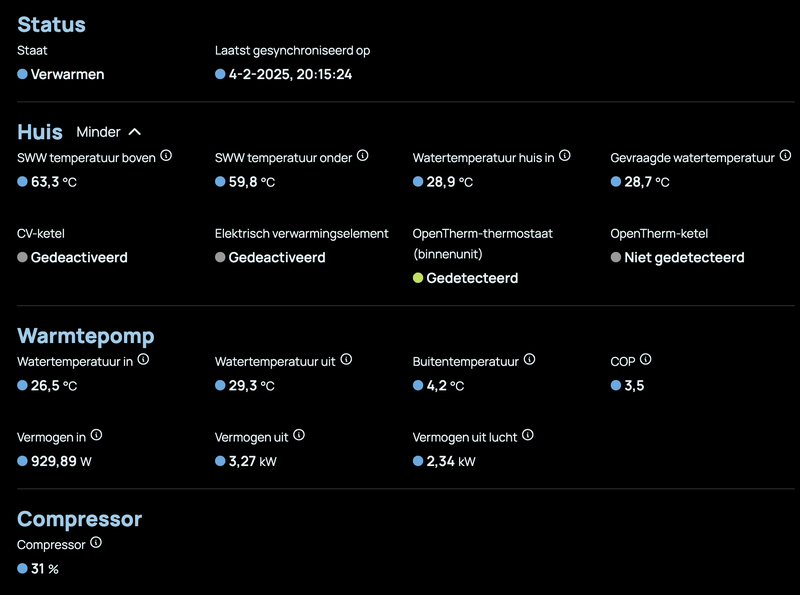
Task: Click the green Gedetecteerd status dot
Action: click(418, 278)
